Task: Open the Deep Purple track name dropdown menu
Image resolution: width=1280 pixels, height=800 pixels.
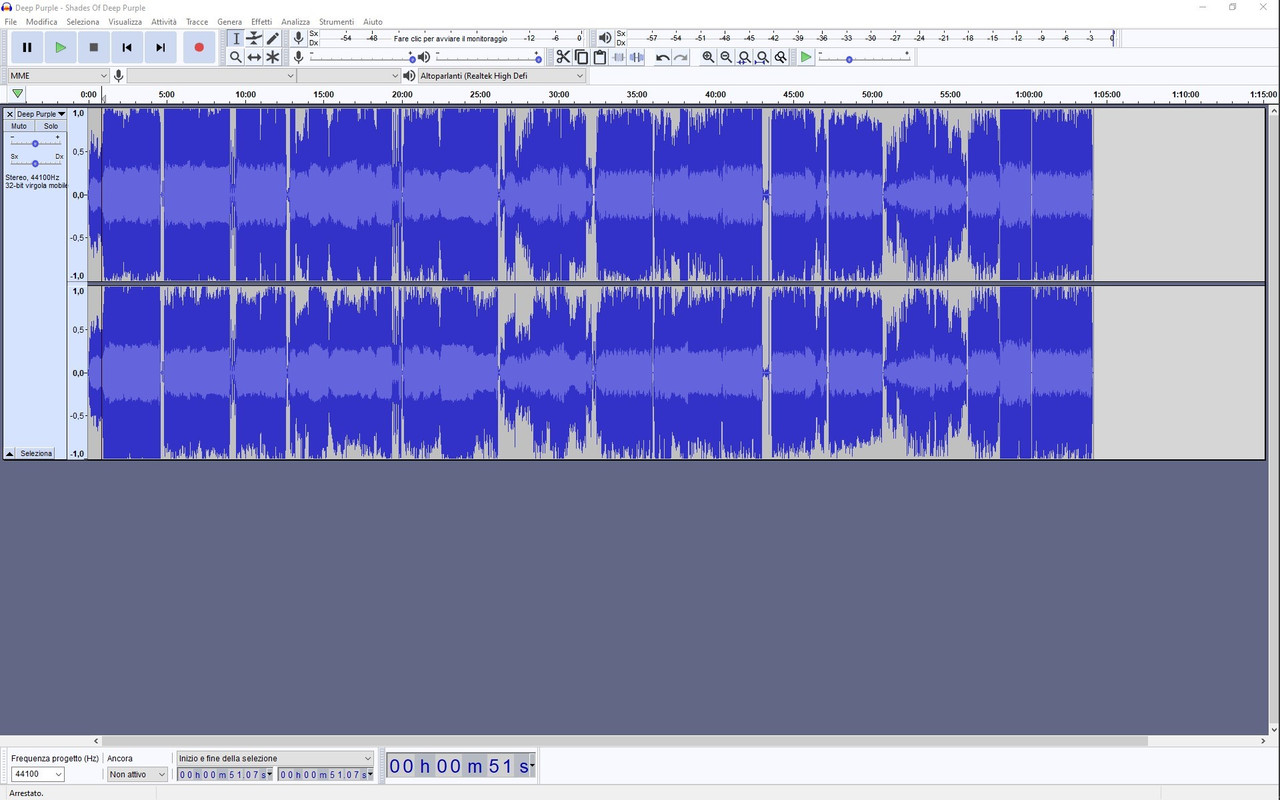Action: tap(40, 114)
